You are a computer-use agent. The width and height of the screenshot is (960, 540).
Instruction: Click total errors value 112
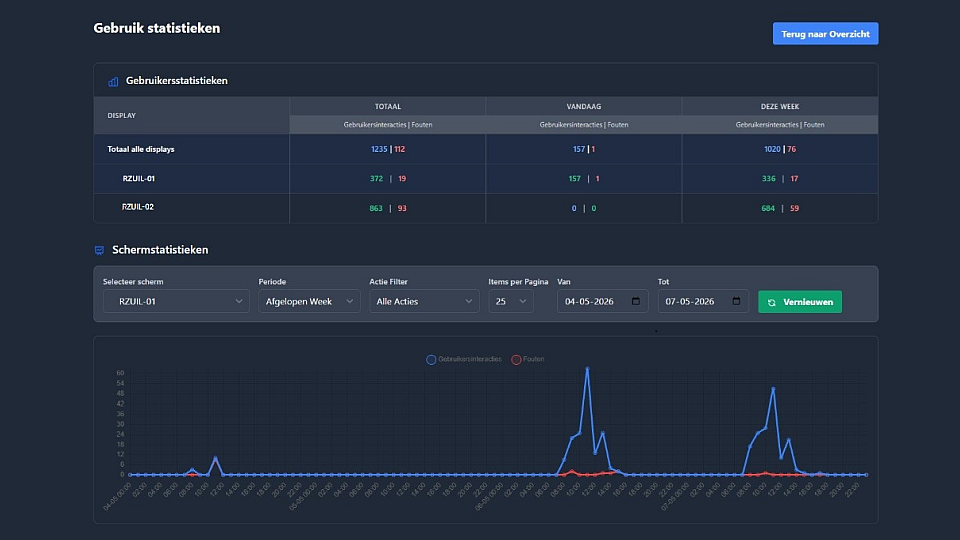point(399,149)
